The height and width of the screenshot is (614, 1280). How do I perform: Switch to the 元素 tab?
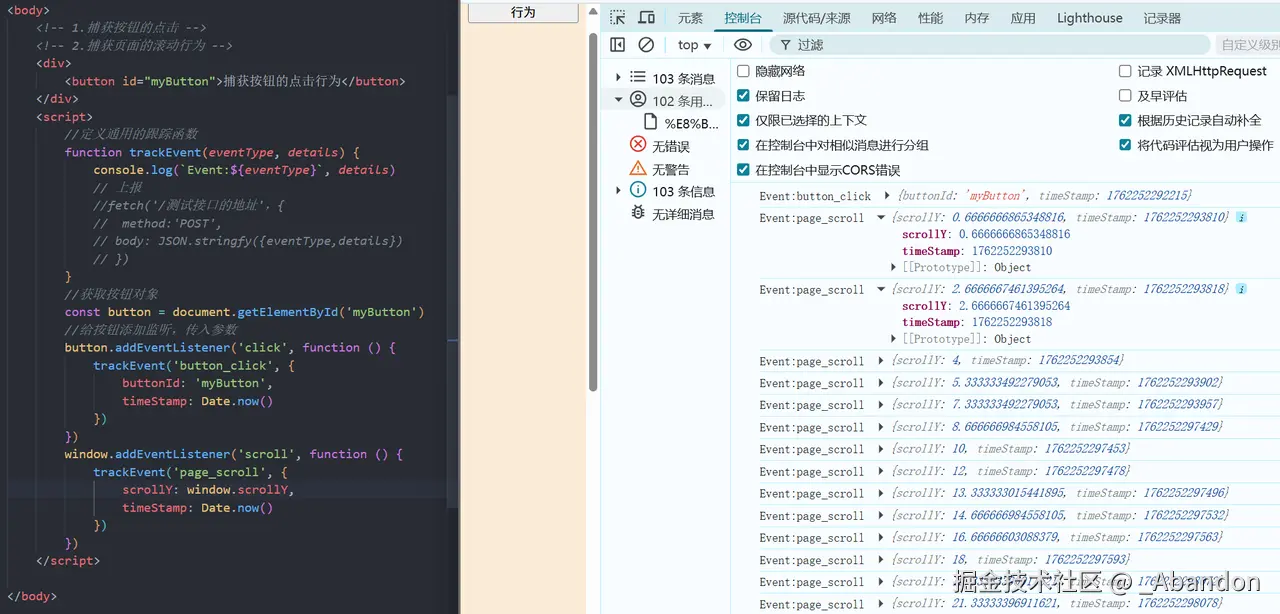[x=690, y=18]
